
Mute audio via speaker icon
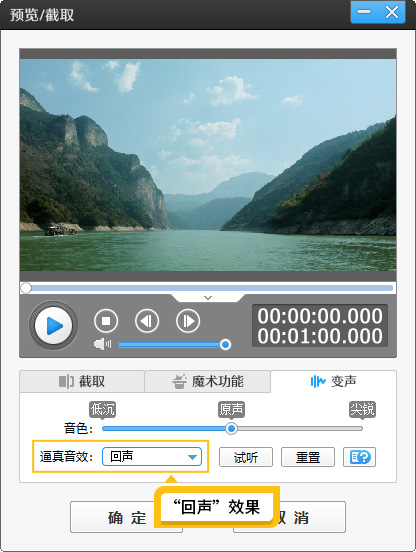click(x=102, y=344)
